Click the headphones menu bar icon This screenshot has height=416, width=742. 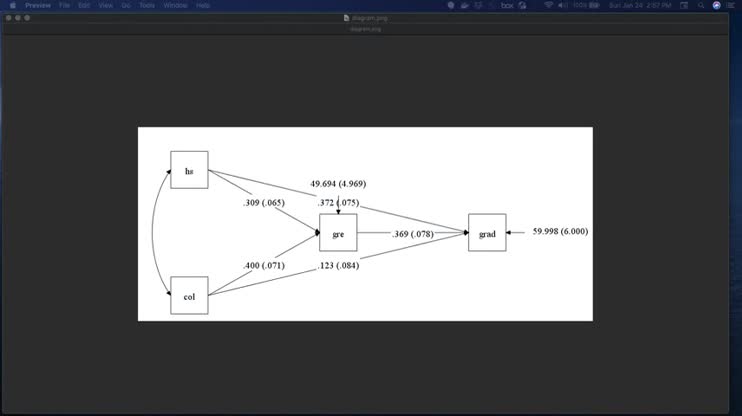tap(522, 5)
